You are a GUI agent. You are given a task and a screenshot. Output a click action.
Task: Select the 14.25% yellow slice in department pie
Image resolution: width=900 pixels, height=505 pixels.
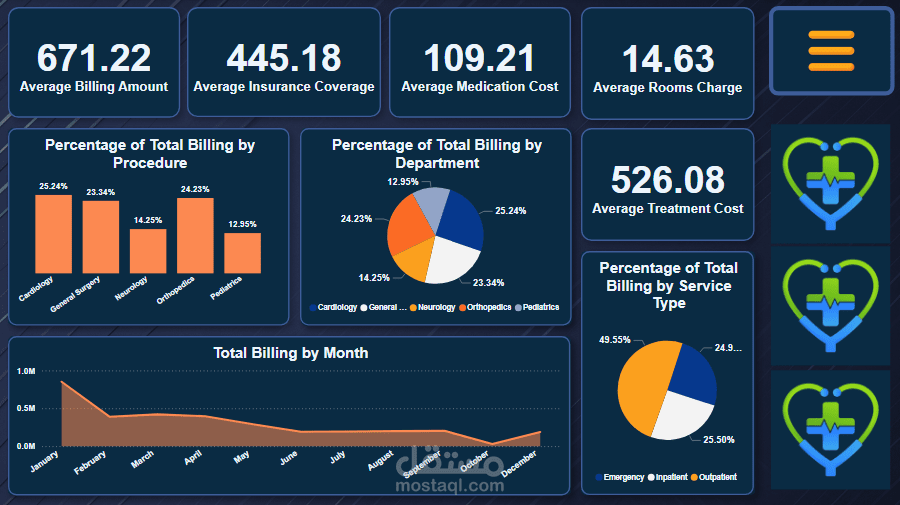tap(414, 261)
